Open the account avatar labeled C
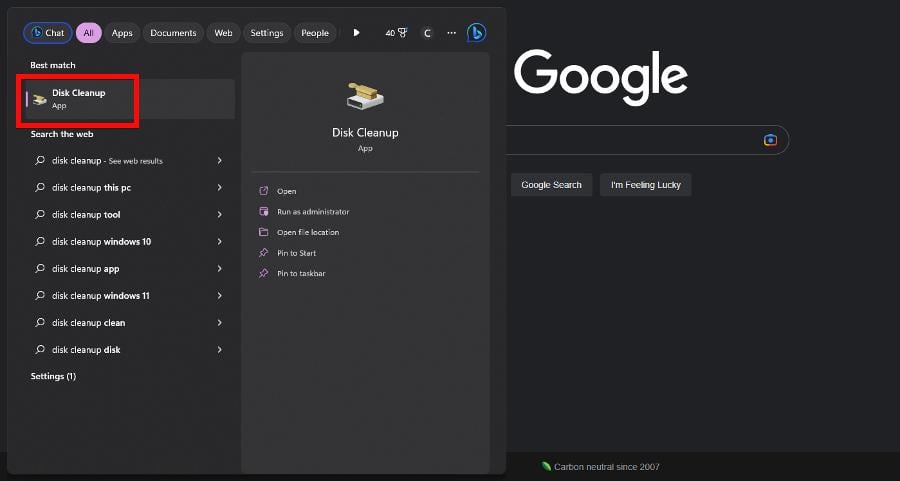 (427, 33)
